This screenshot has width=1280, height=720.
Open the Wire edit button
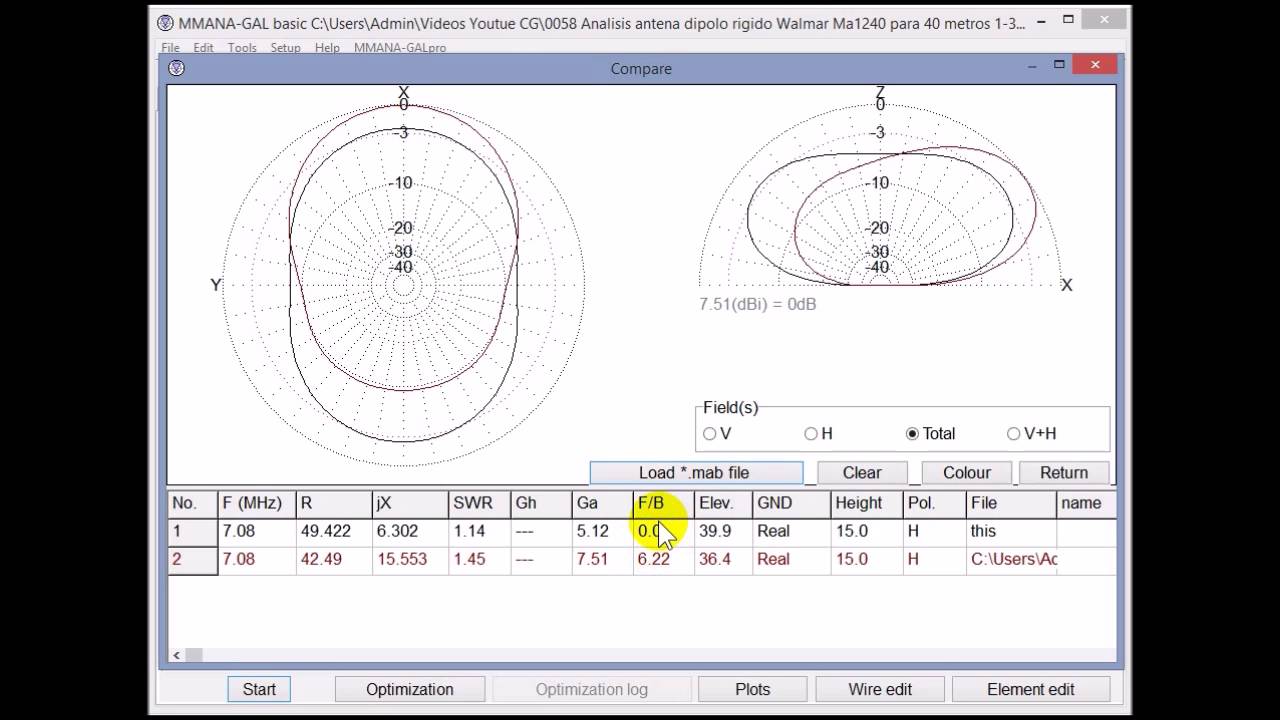(x=880, y=689)
